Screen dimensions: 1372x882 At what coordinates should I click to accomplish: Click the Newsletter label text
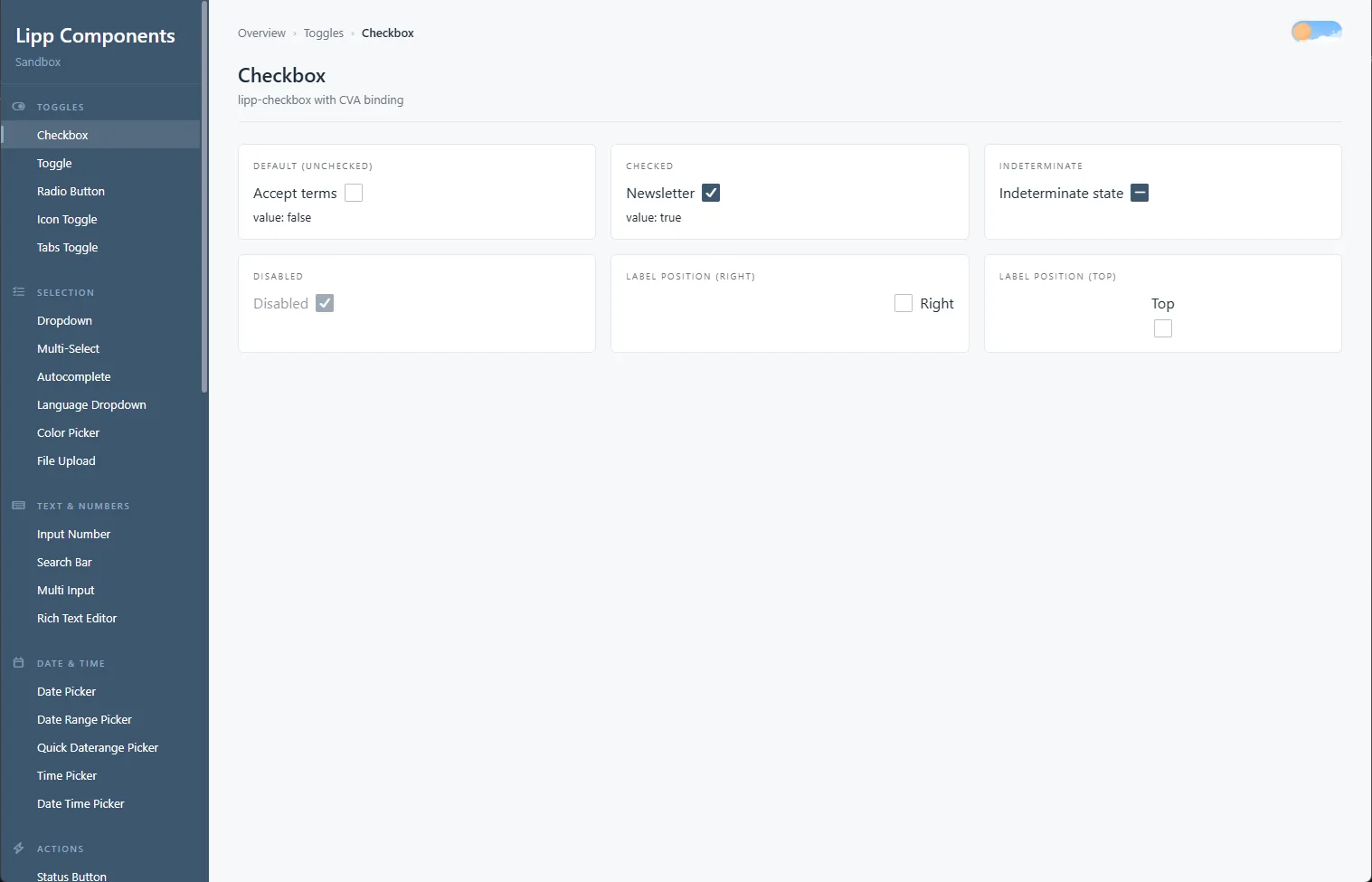coord(660,193)
